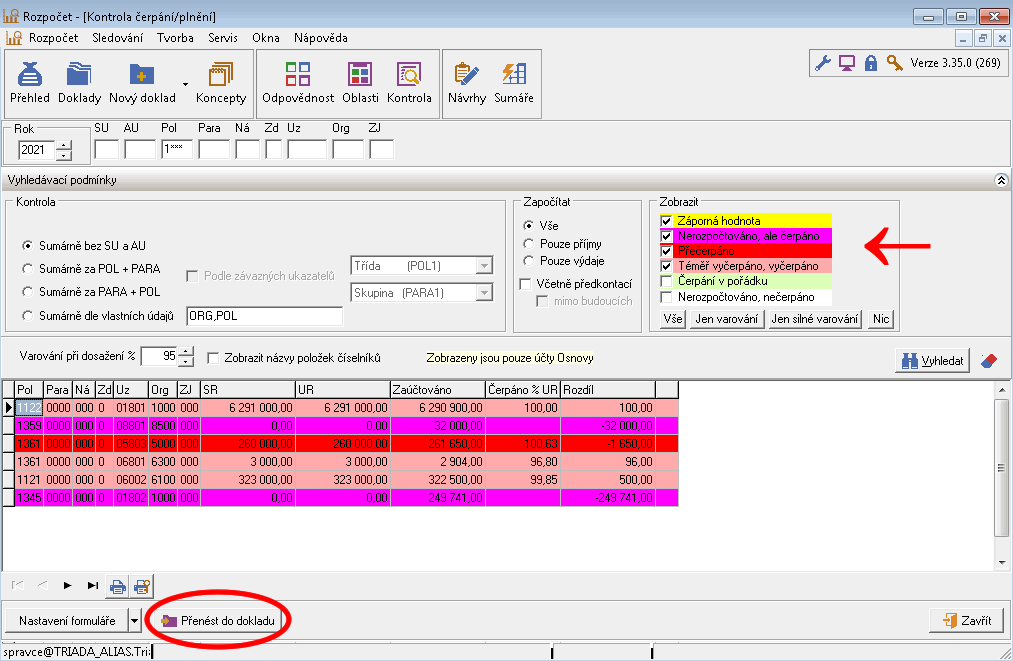The height and width of the screenshot is (661, 1013).
Task: Enable the Čerpání v pořádku checkbox
Action: (667, 282)
